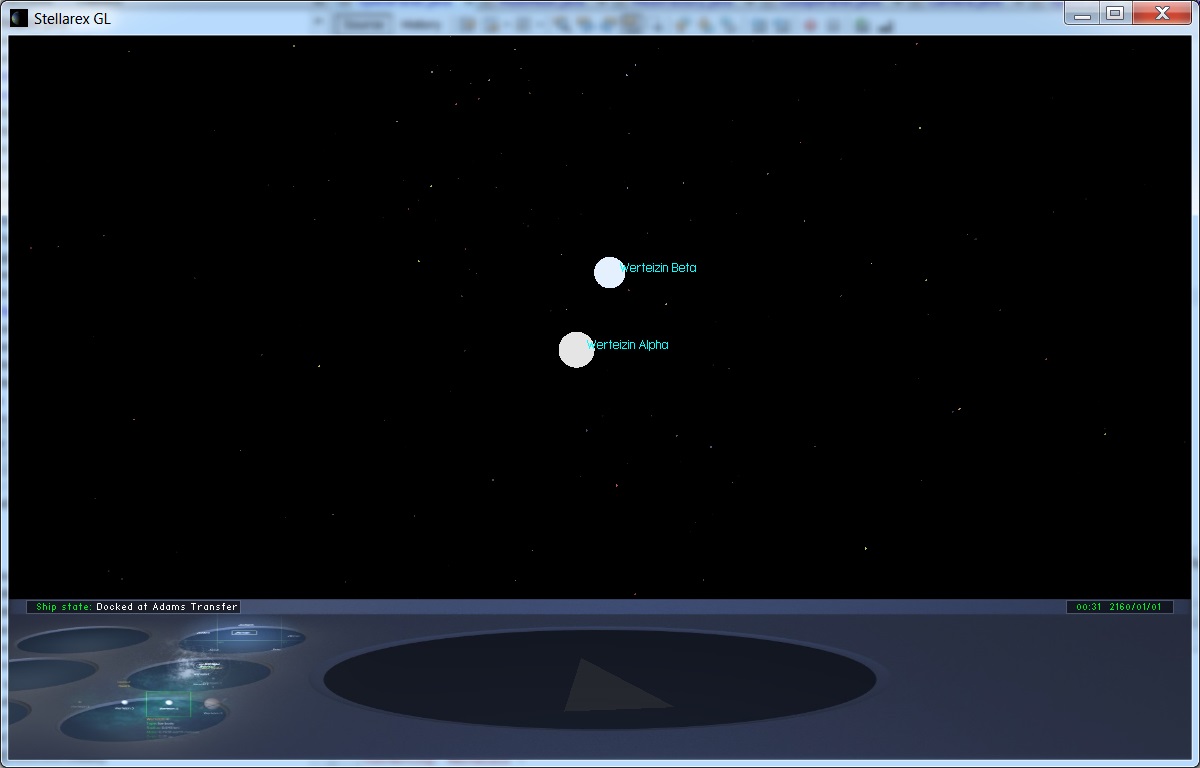This screenshot has height=768, width=1200.
Task: Click the empty middle-left oval panel
Action: pos(50,674)
